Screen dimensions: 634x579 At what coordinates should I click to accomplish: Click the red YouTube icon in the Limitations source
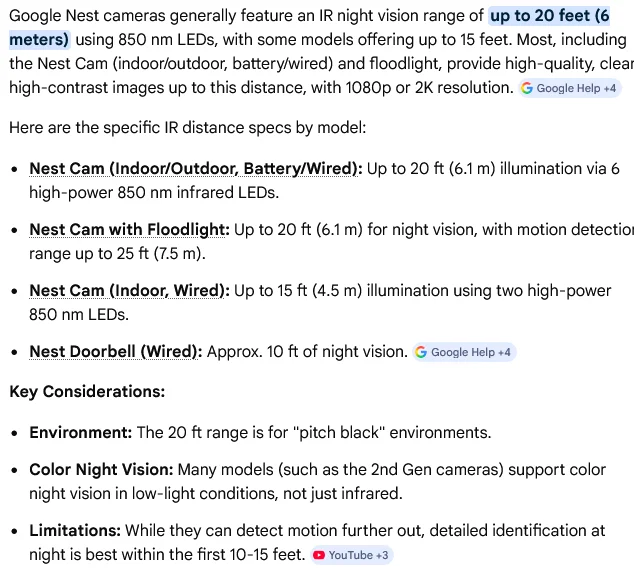(x=319, y=555)
